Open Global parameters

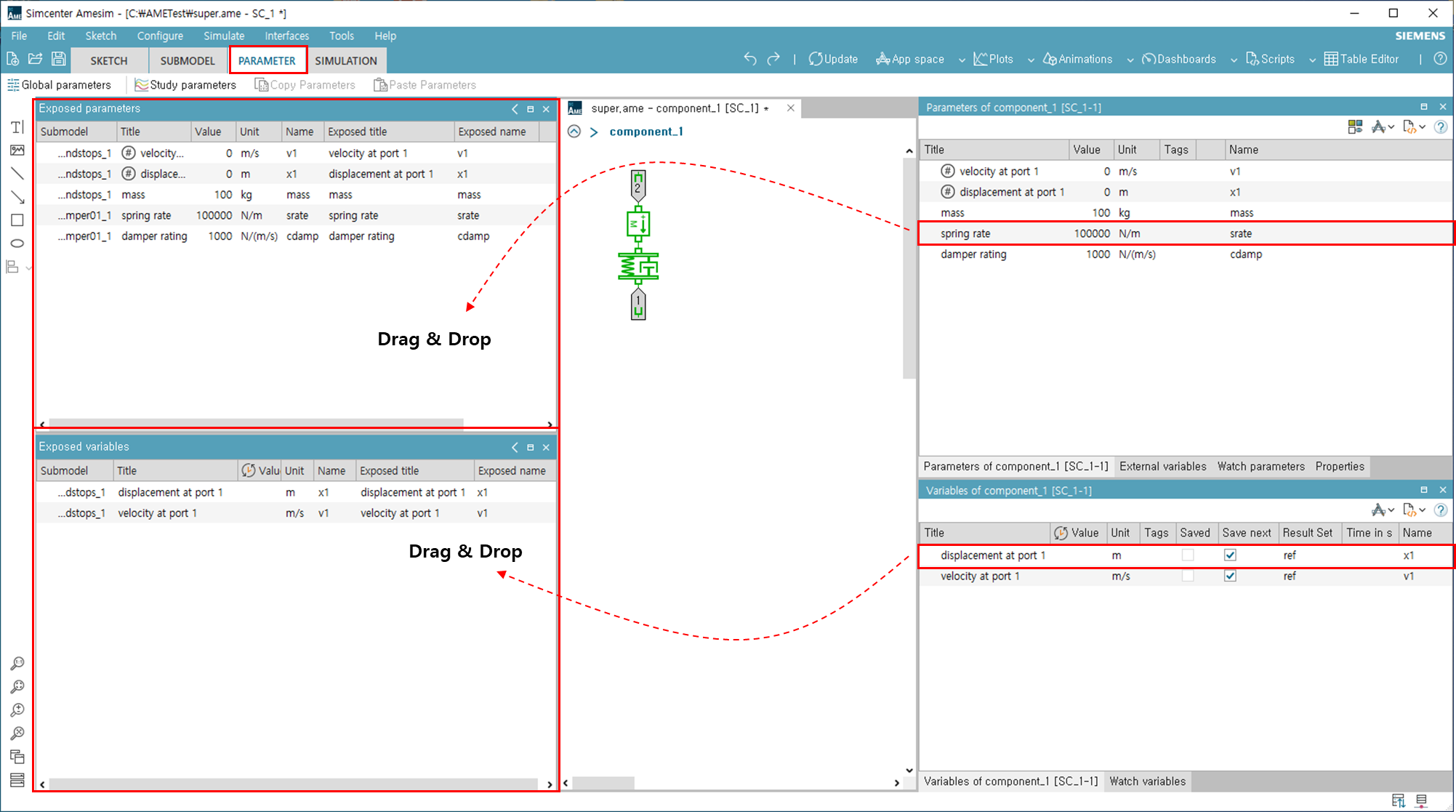60,85
